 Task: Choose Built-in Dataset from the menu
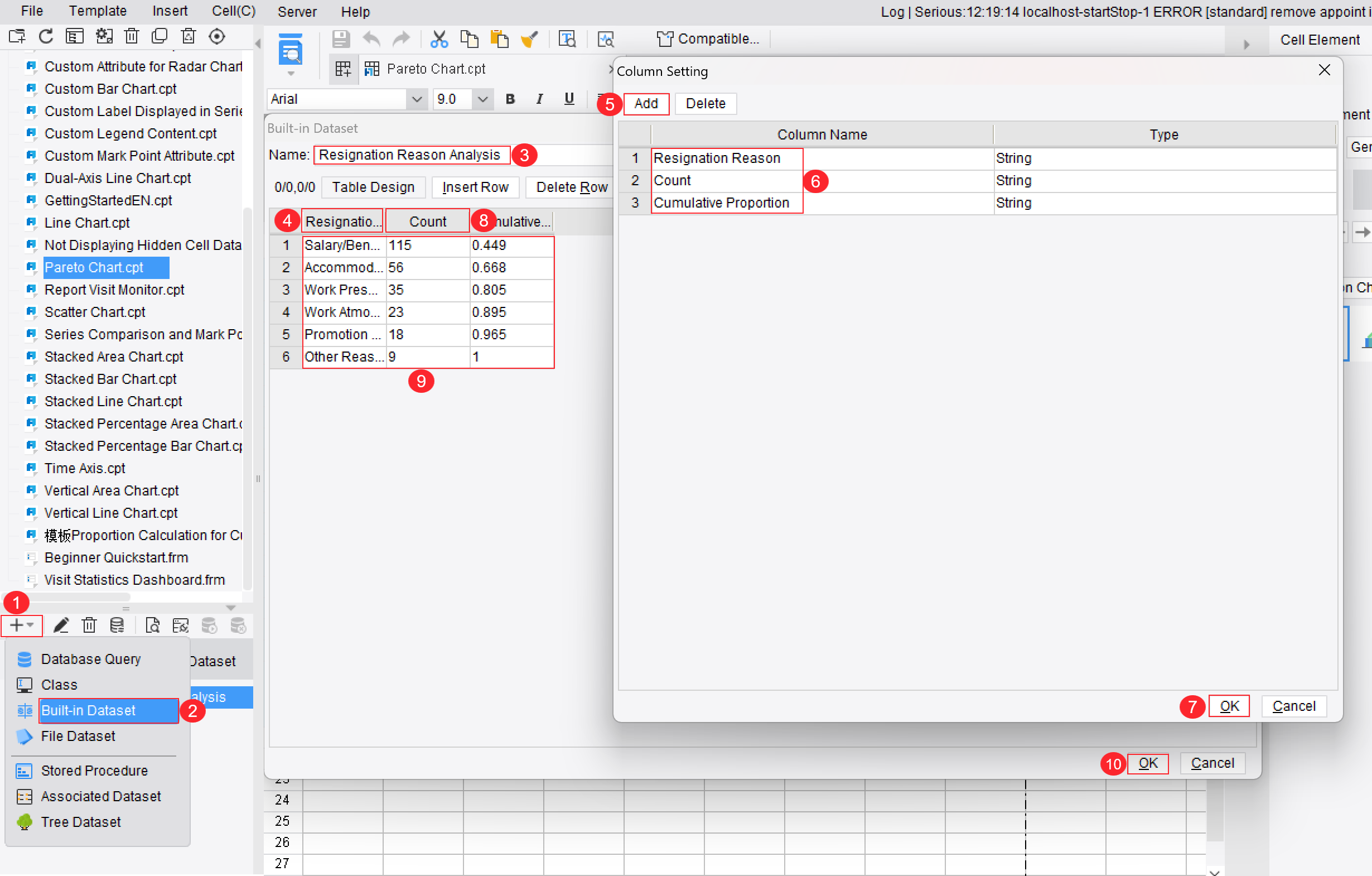point(108,710)
